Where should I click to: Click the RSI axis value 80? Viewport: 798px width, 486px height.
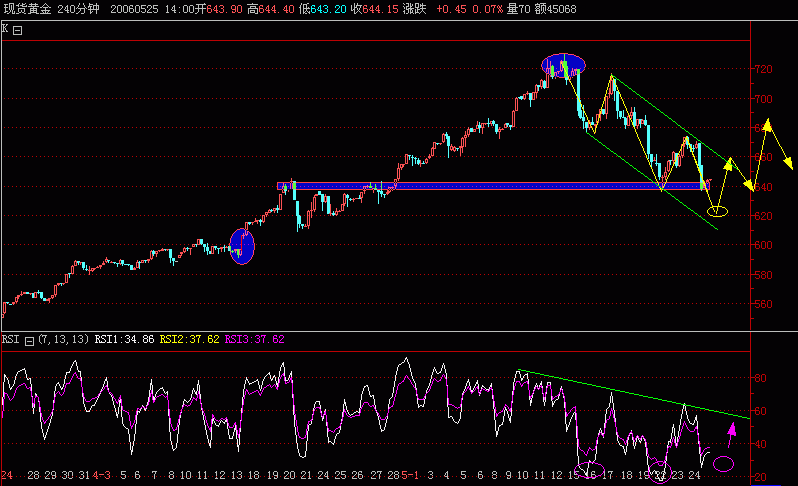pyautogui.click(x=760, y=379)
